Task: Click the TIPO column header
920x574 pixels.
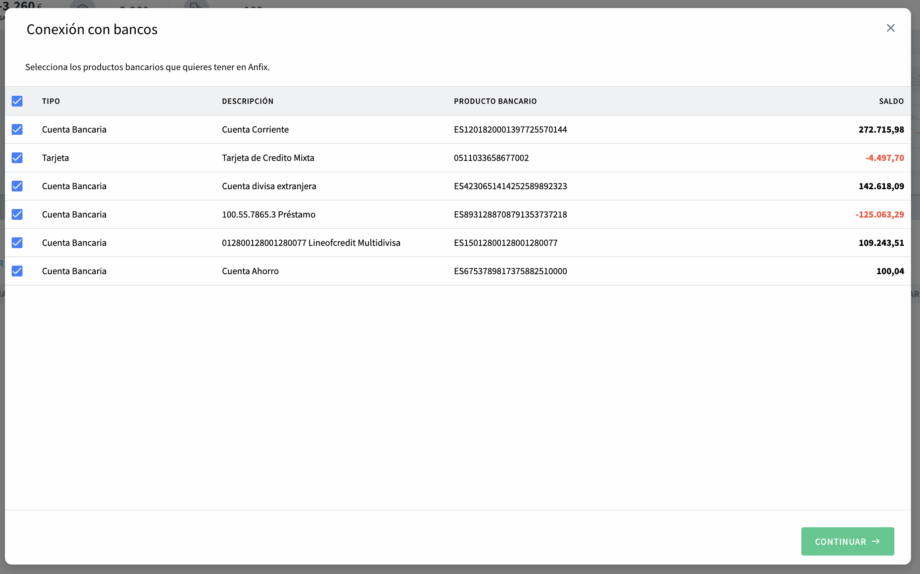Action: 51,101
